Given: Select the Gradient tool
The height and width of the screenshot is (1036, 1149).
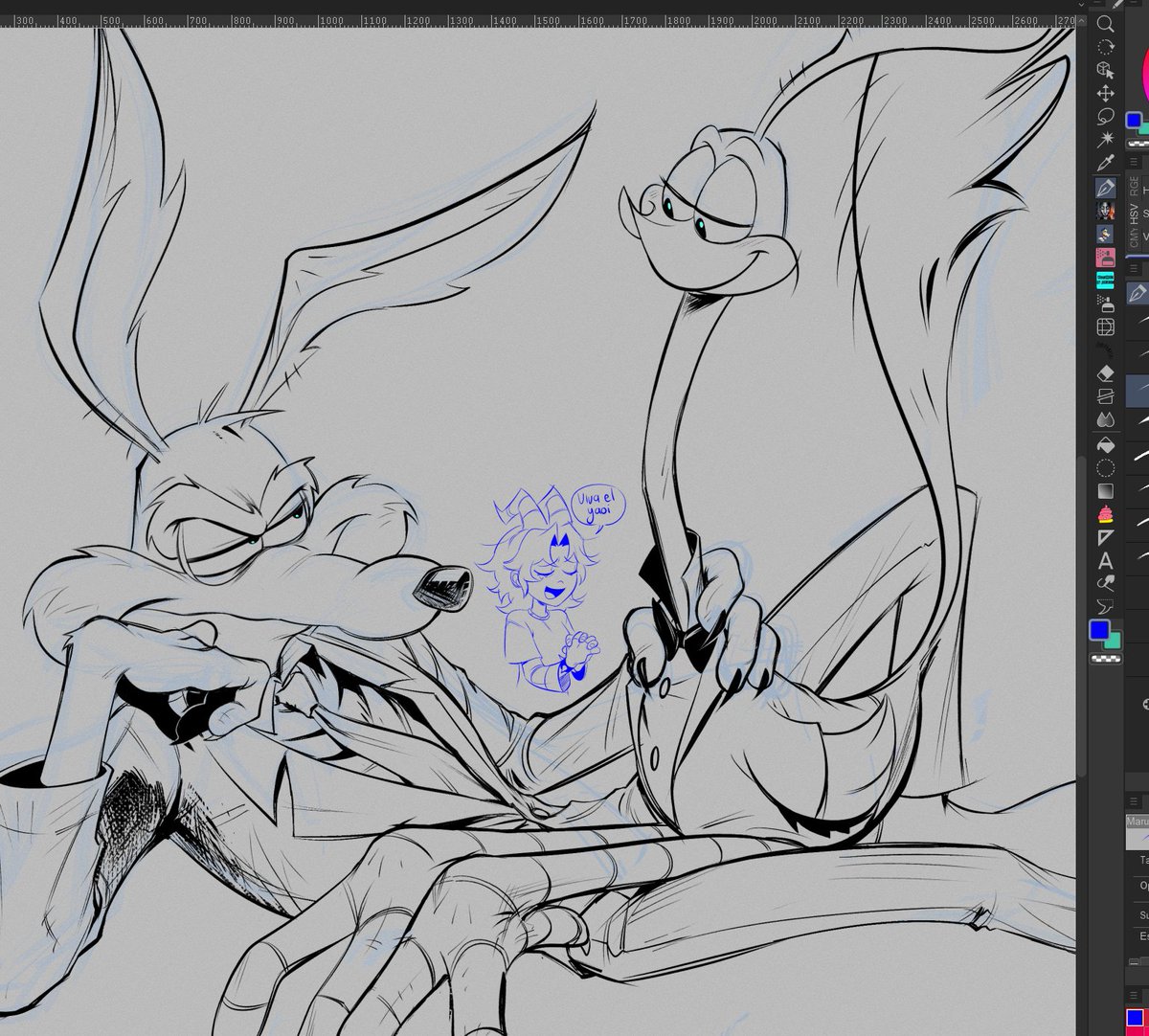Looking at the screenshot, I should coord(1106,490).
